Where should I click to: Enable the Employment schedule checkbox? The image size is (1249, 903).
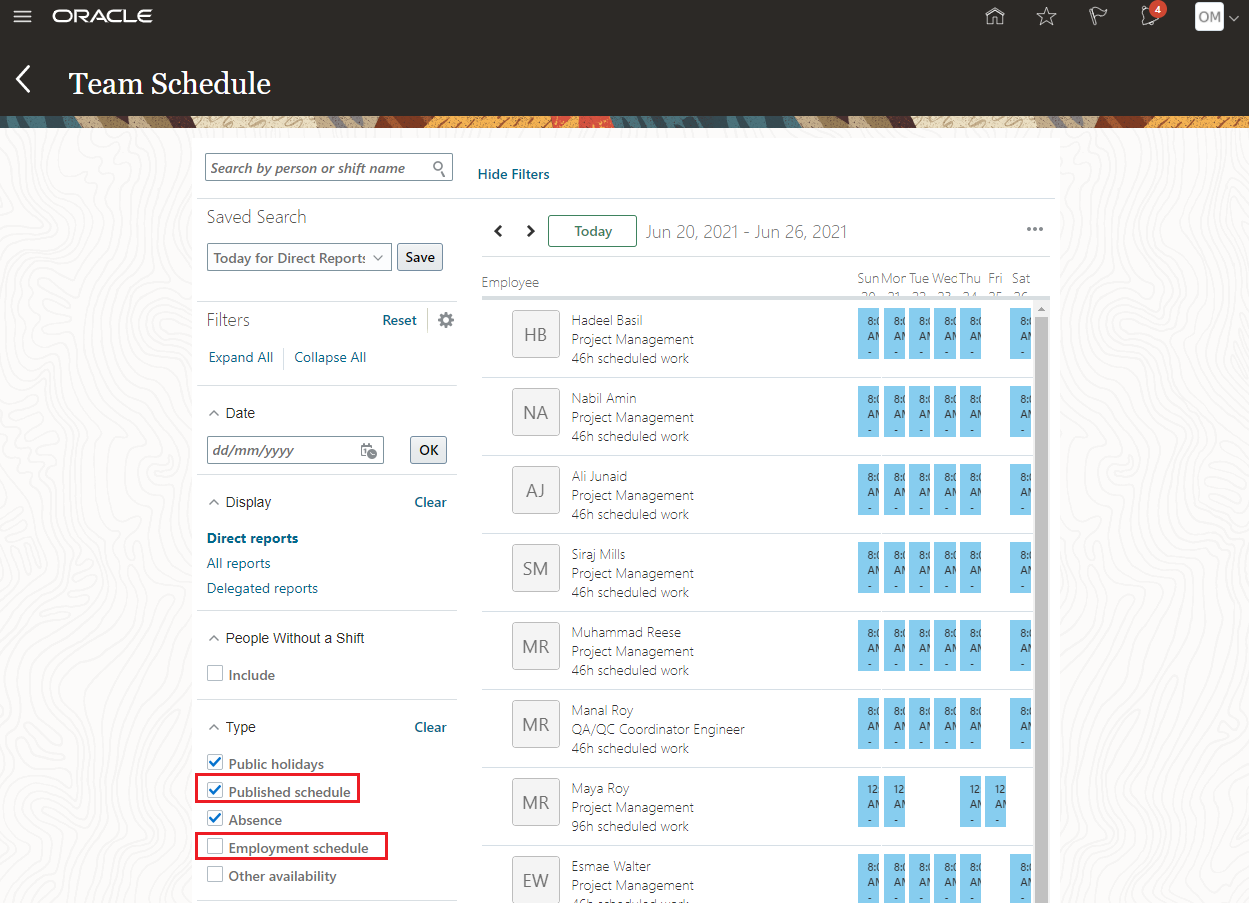click(214, 845)
